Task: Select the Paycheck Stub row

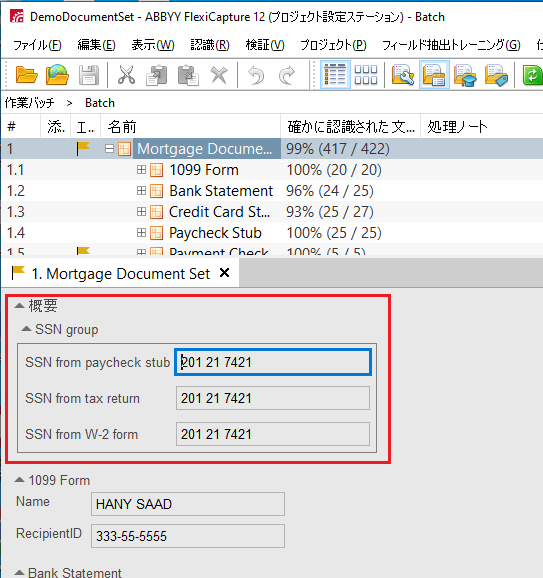Action: click(272, 233)
